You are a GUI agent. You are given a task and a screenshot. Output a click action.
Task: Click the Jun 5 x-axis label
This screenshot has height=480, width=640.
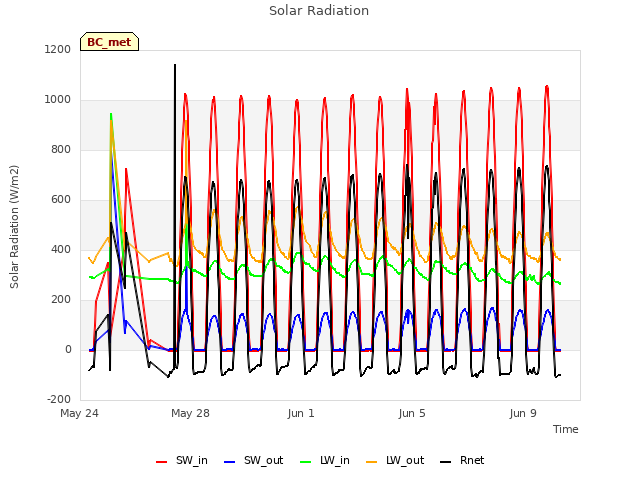[412, 413]
